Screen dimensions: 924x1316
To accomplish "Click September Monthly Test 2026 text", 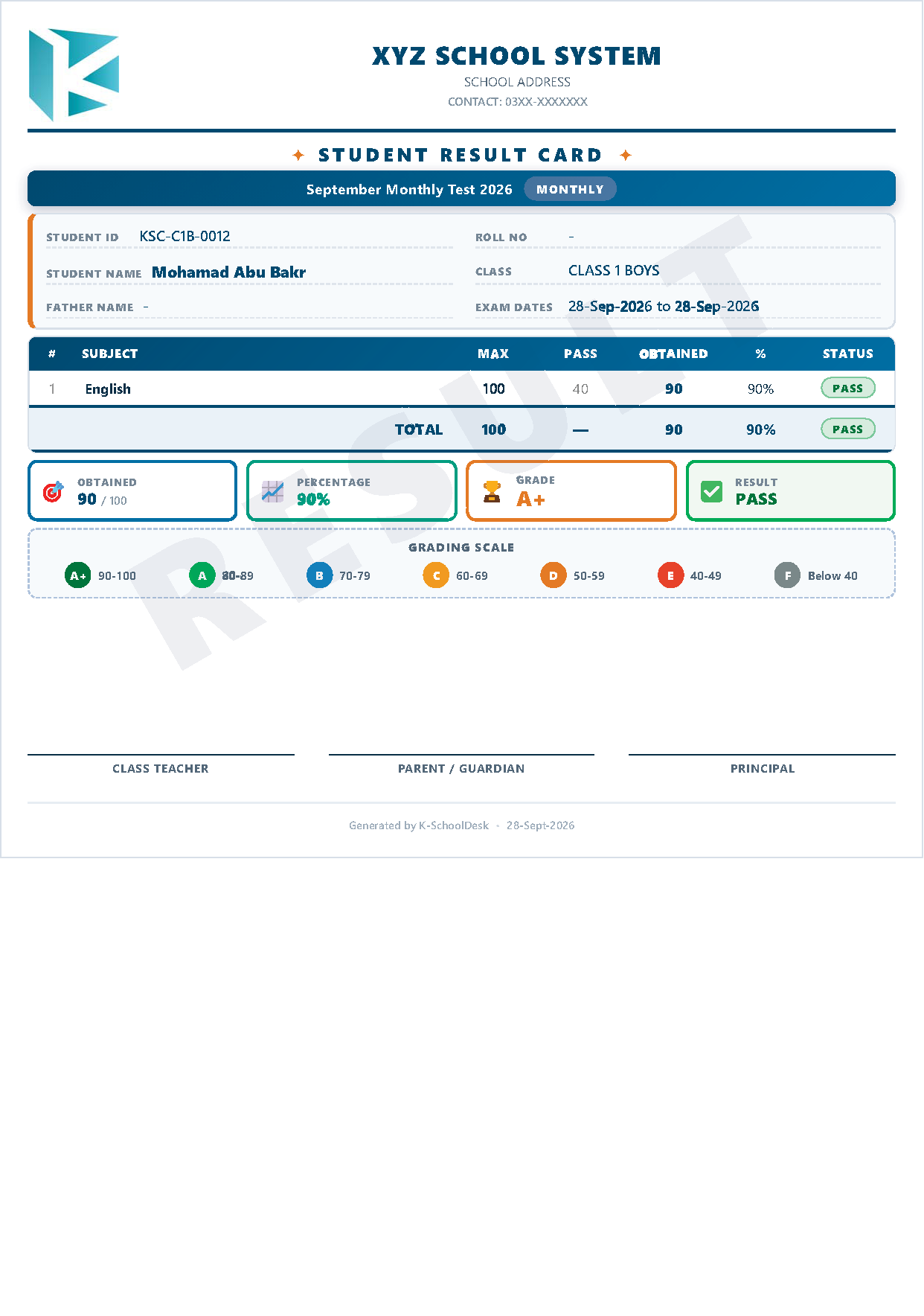I will 409,189.
